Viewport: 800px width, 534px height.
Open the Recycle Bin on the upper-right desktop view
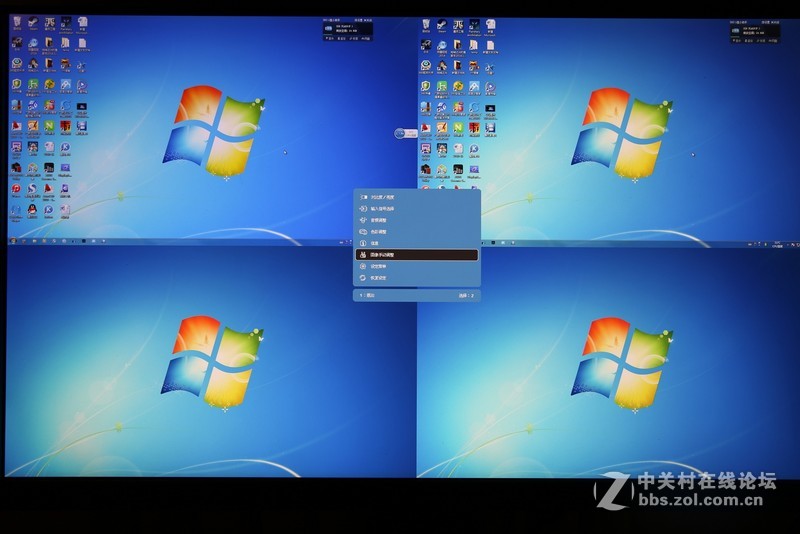point(426,26)
